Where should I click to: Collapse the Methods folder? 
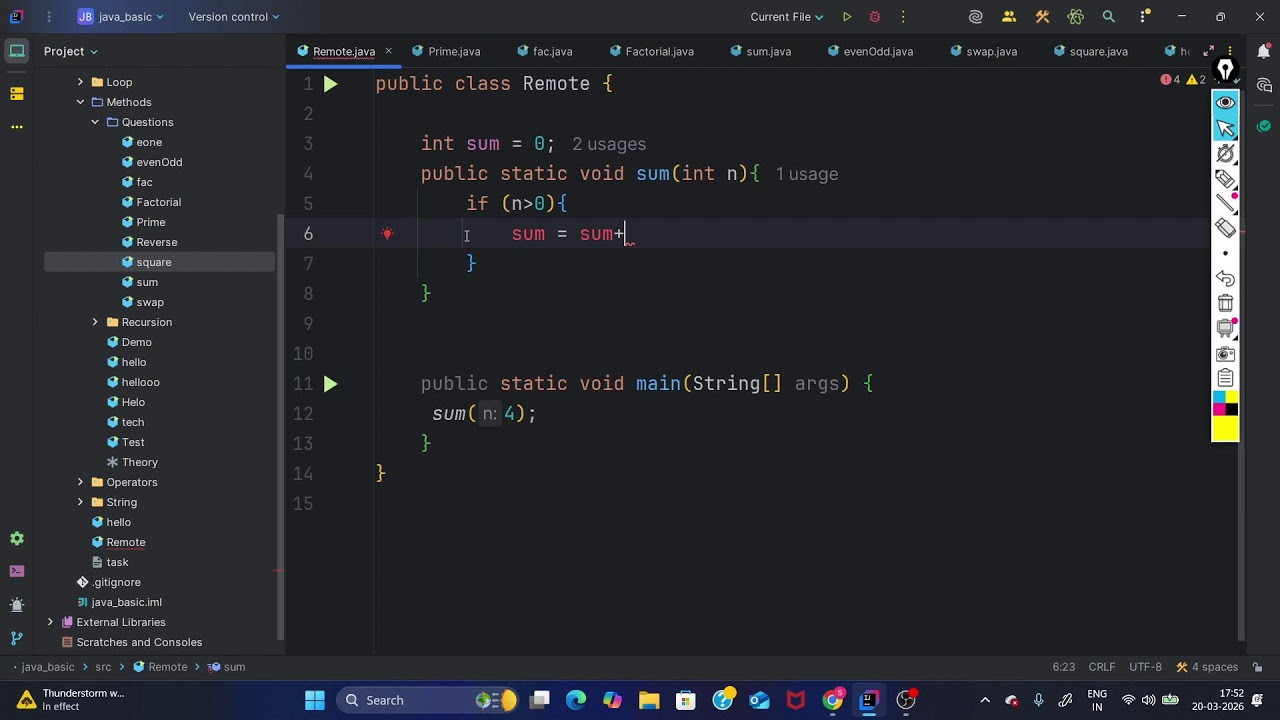coord(81,102)
